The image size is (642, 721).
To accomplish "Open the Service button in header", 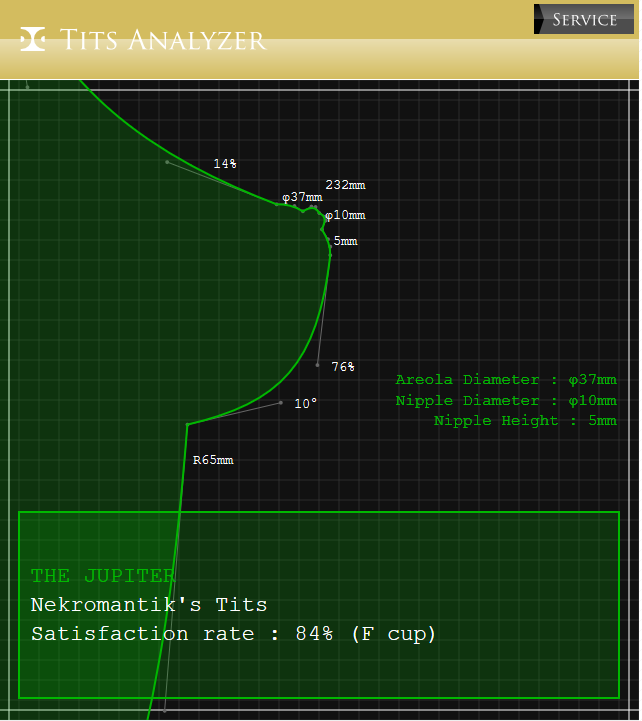I will [x=585, y=19].
